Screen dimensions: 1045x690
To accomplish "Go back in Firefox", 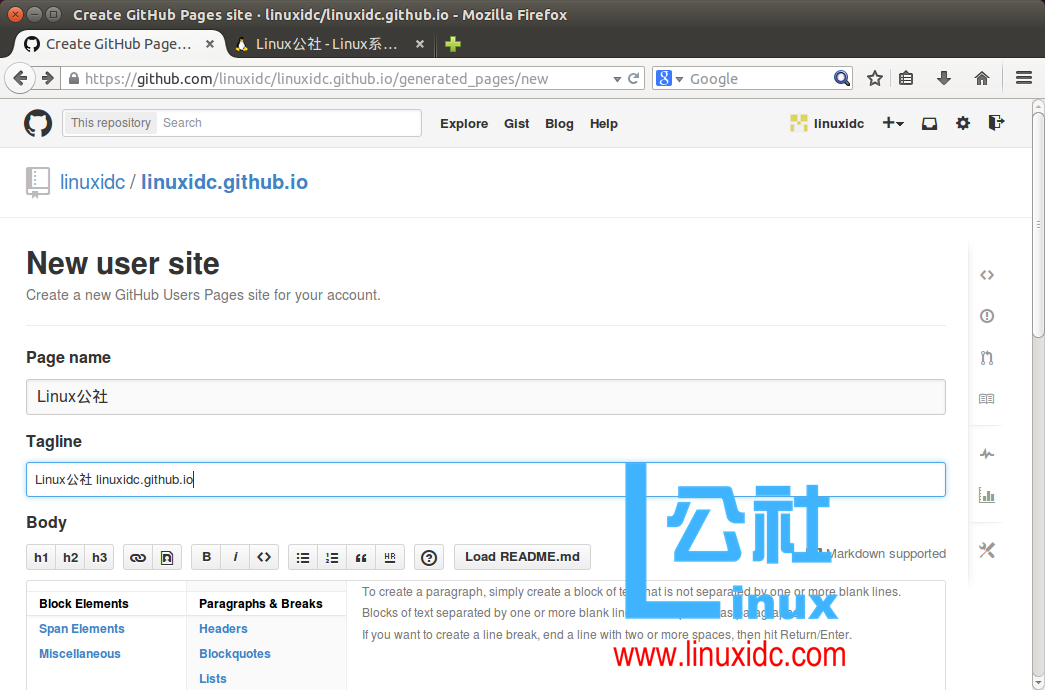I will coord(20,79).
